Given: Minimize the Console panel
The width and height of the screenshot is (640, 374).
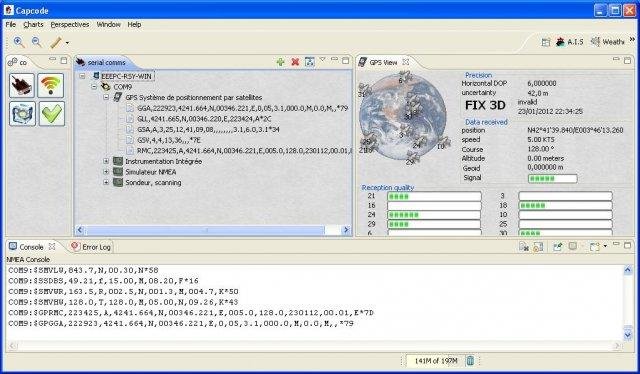Looking at the screenshot, I should tap(616, 244).
